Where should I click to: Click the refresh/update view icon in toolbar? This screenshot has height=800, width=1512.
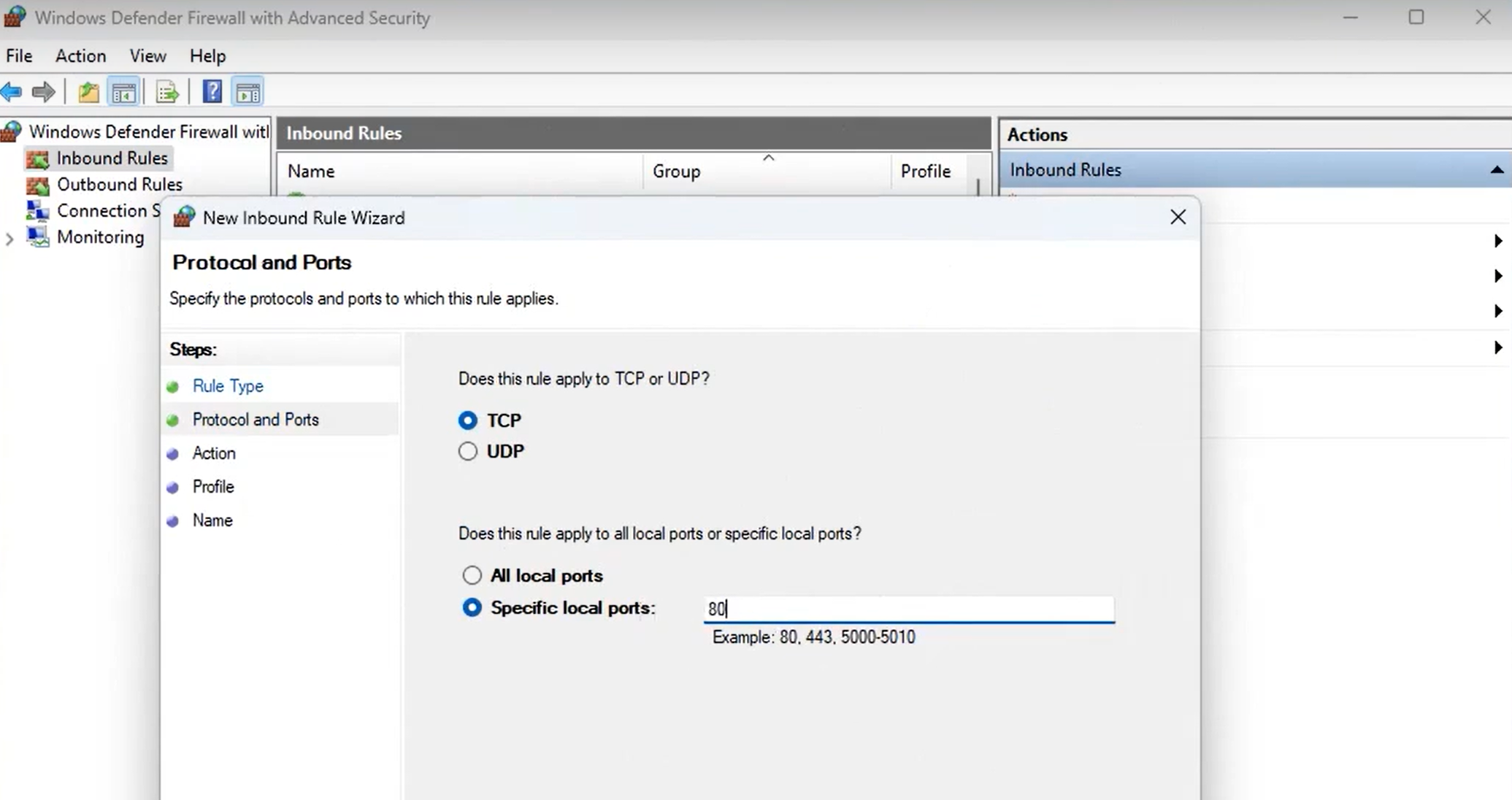click(x=167, y=92)
